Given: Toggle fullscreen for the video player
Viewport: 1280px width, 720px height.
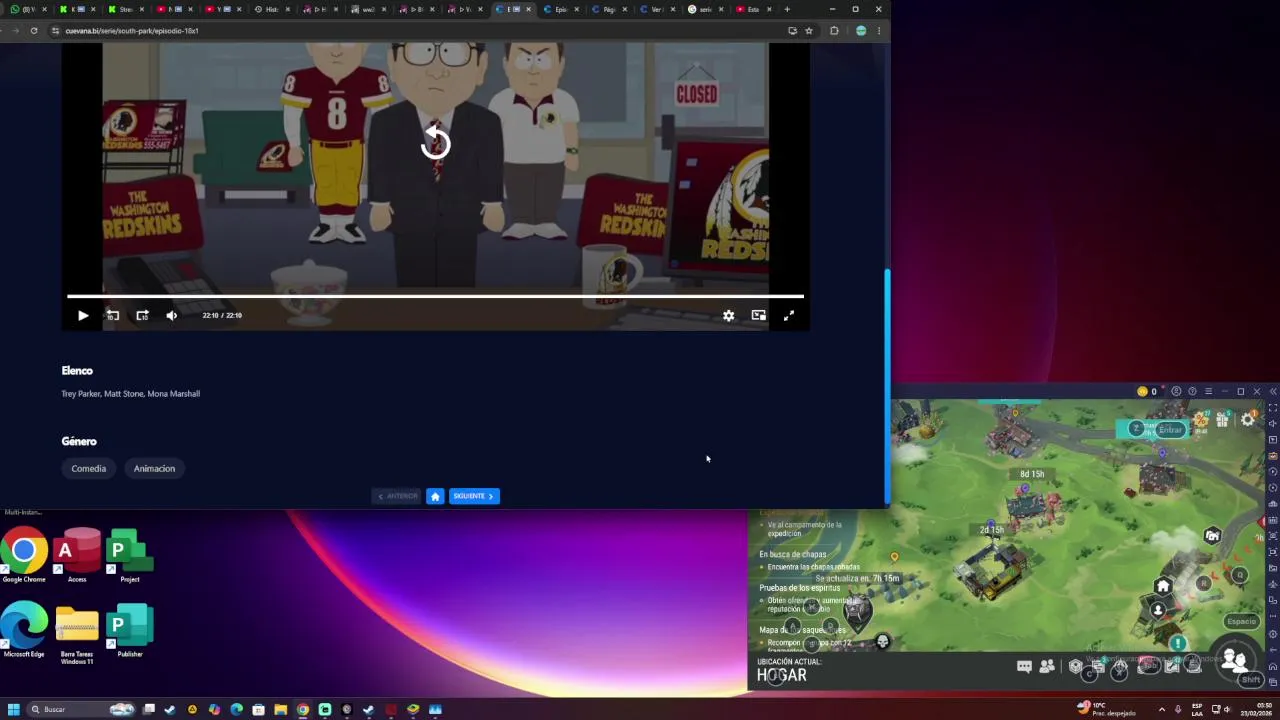Looking at the screenshot, I should coord(789,315).
